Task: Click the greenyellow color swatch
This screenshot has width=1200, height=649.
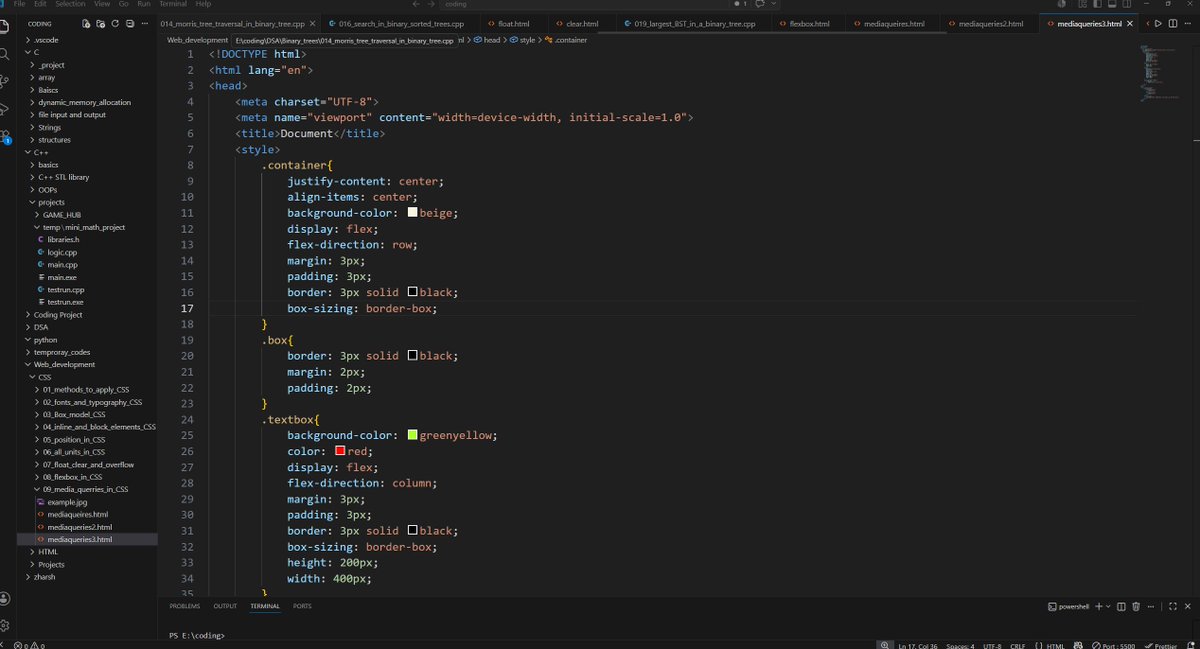Action: click(x=412, y=435)
